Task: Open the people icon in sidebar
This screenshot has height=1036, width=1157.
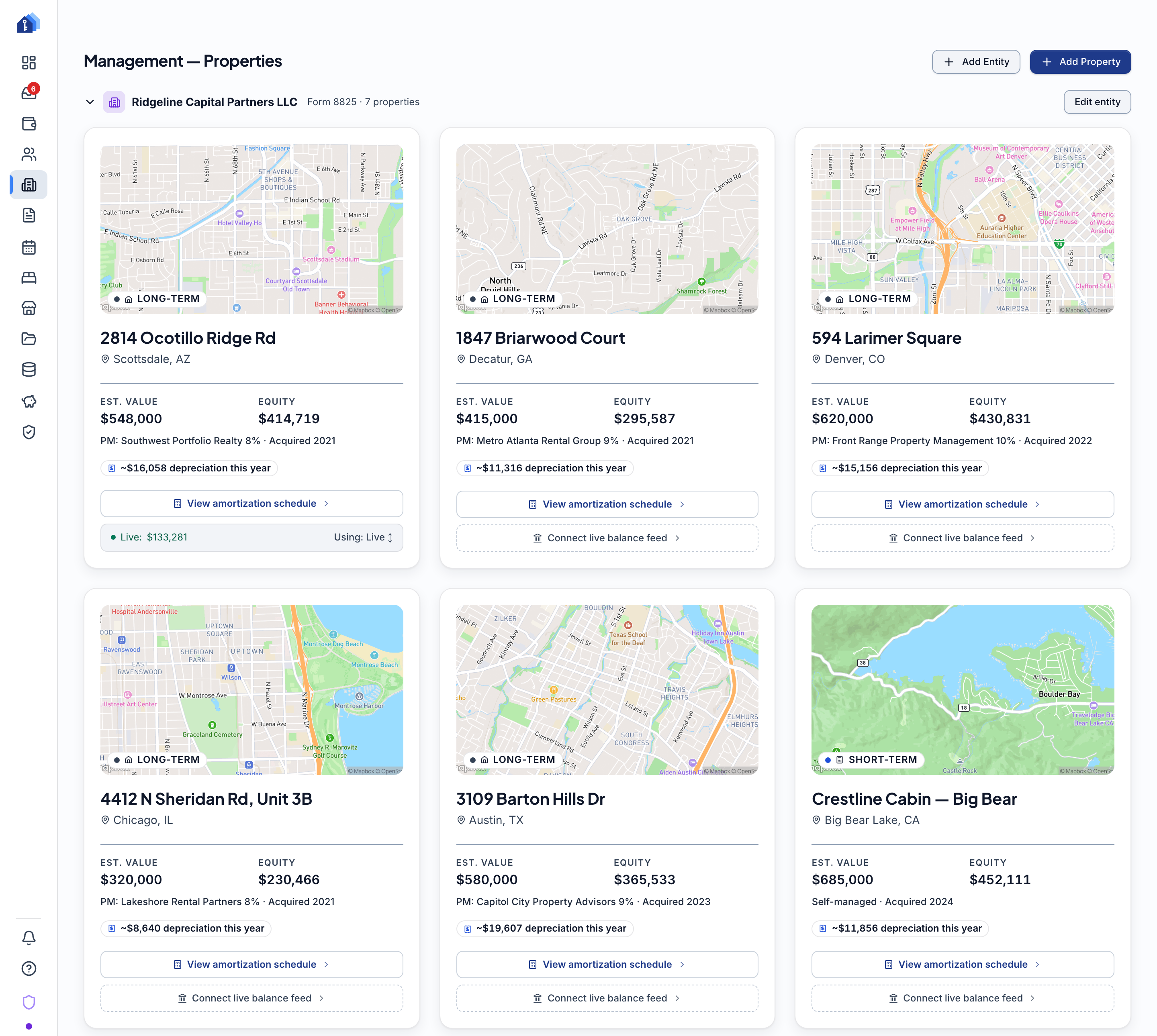Action: tap(29, 154)
